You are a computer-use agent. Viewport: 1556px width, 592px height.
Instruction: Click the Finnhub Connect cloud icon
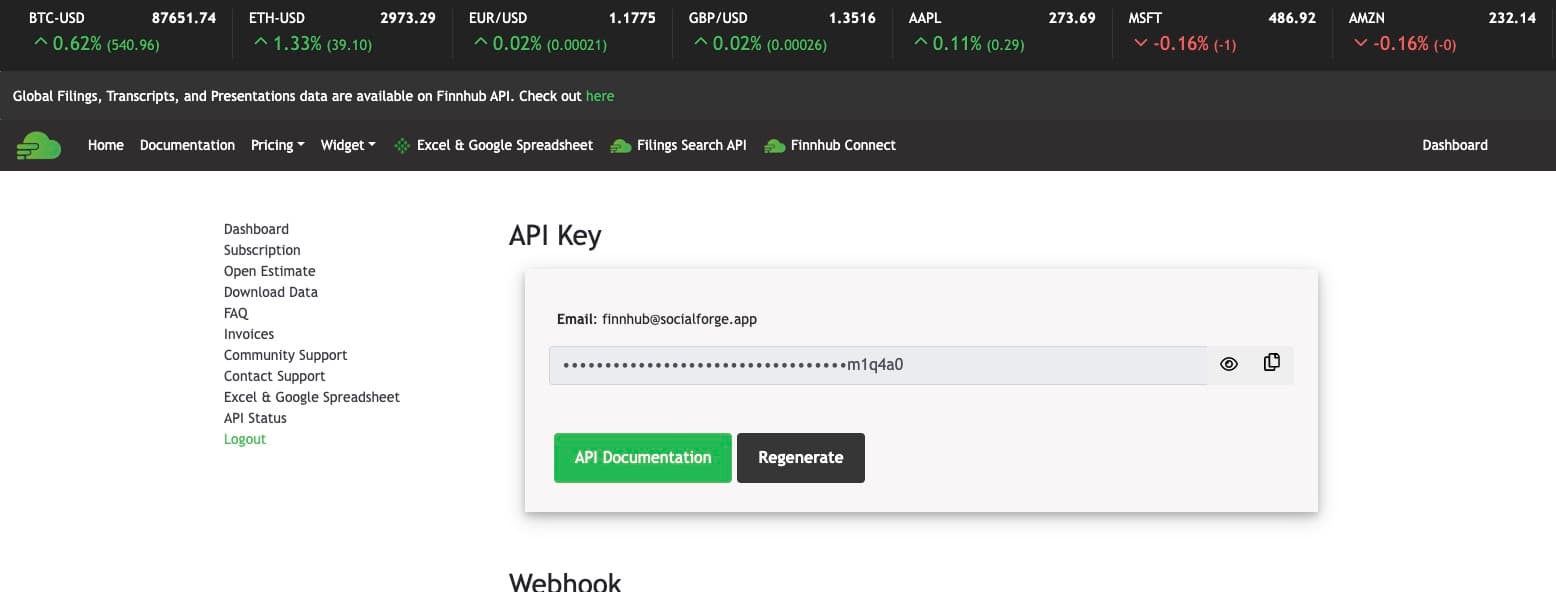[x=774, y=145]
